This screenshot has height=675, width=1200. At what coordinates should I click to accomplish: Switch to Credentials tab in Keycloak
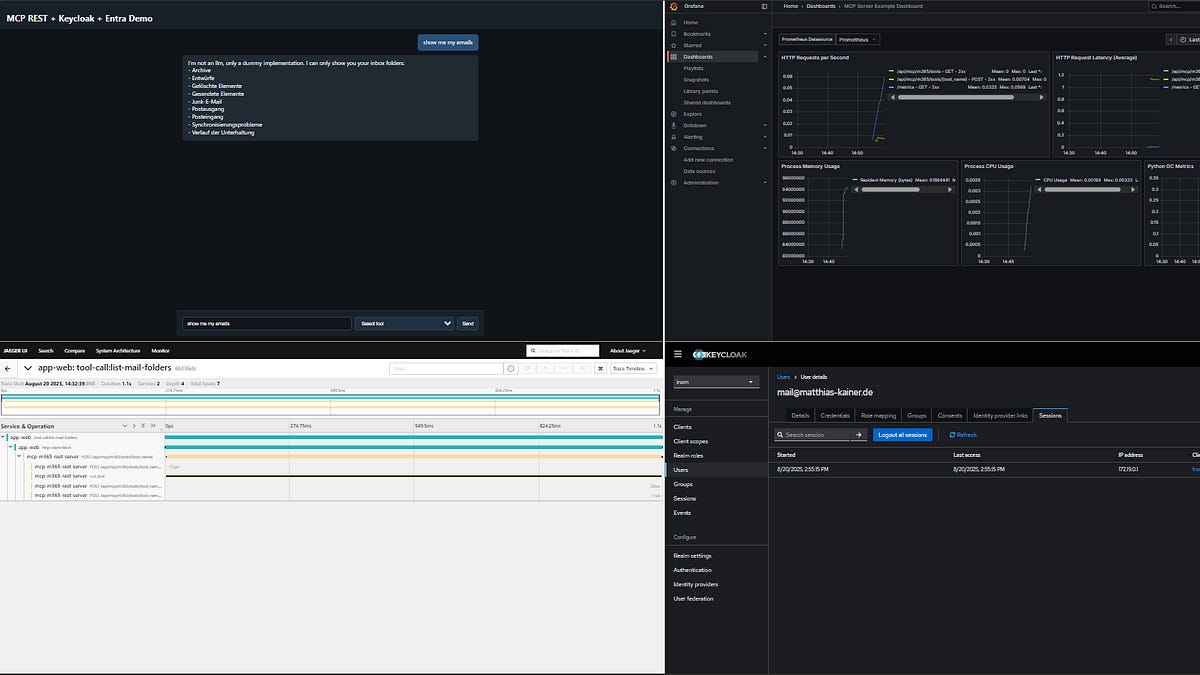(835, 415)
